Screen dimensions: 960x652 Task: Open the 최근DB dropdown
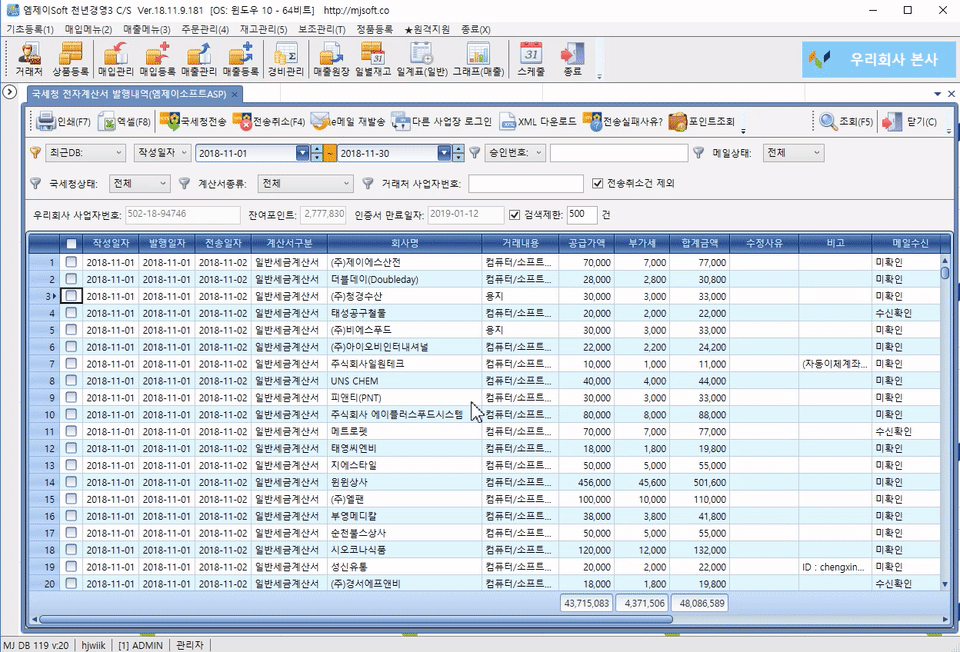85,153
